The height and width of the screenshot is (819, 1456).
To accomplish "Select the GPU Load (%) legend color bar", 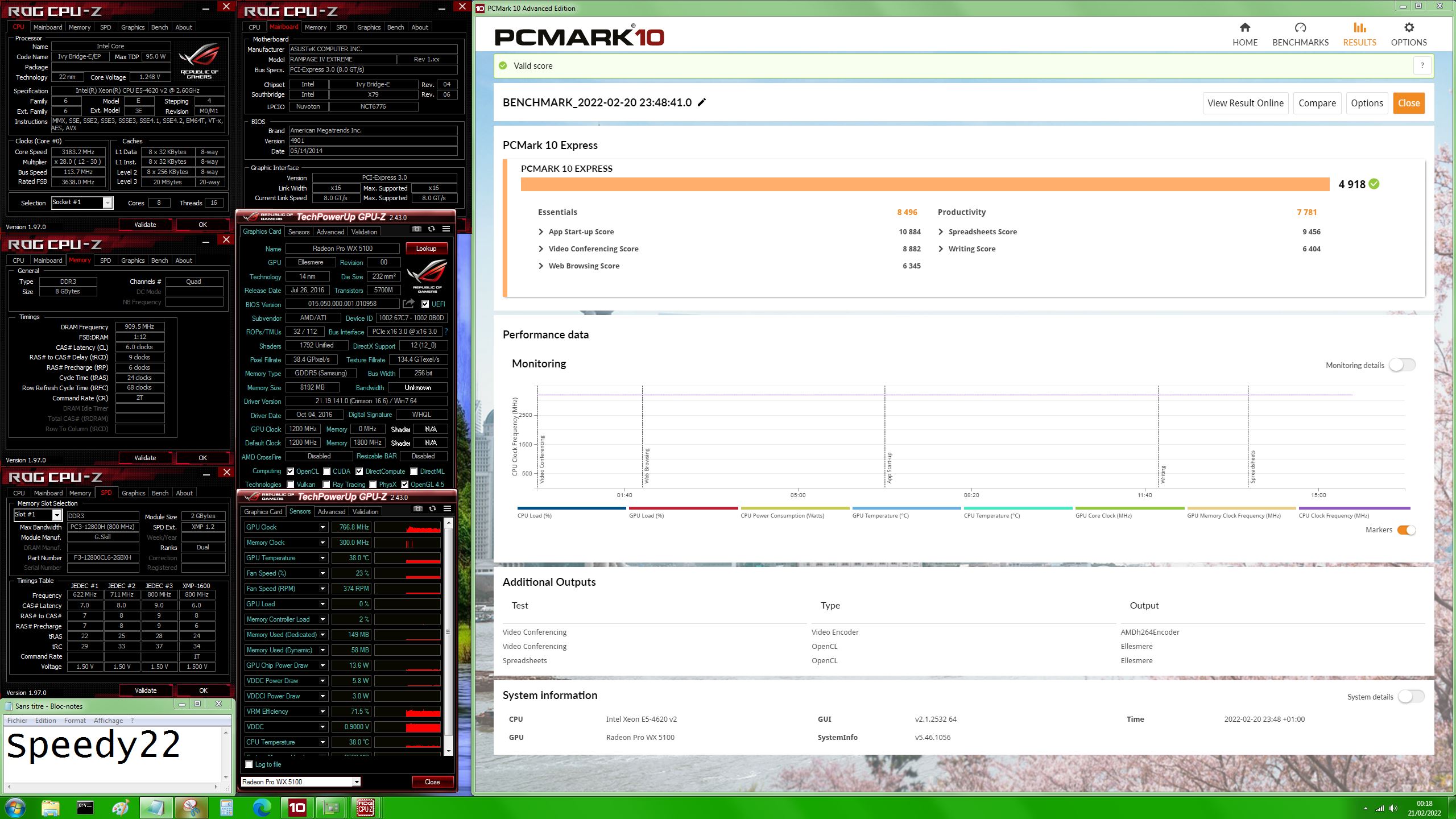I will click(683, 508).
